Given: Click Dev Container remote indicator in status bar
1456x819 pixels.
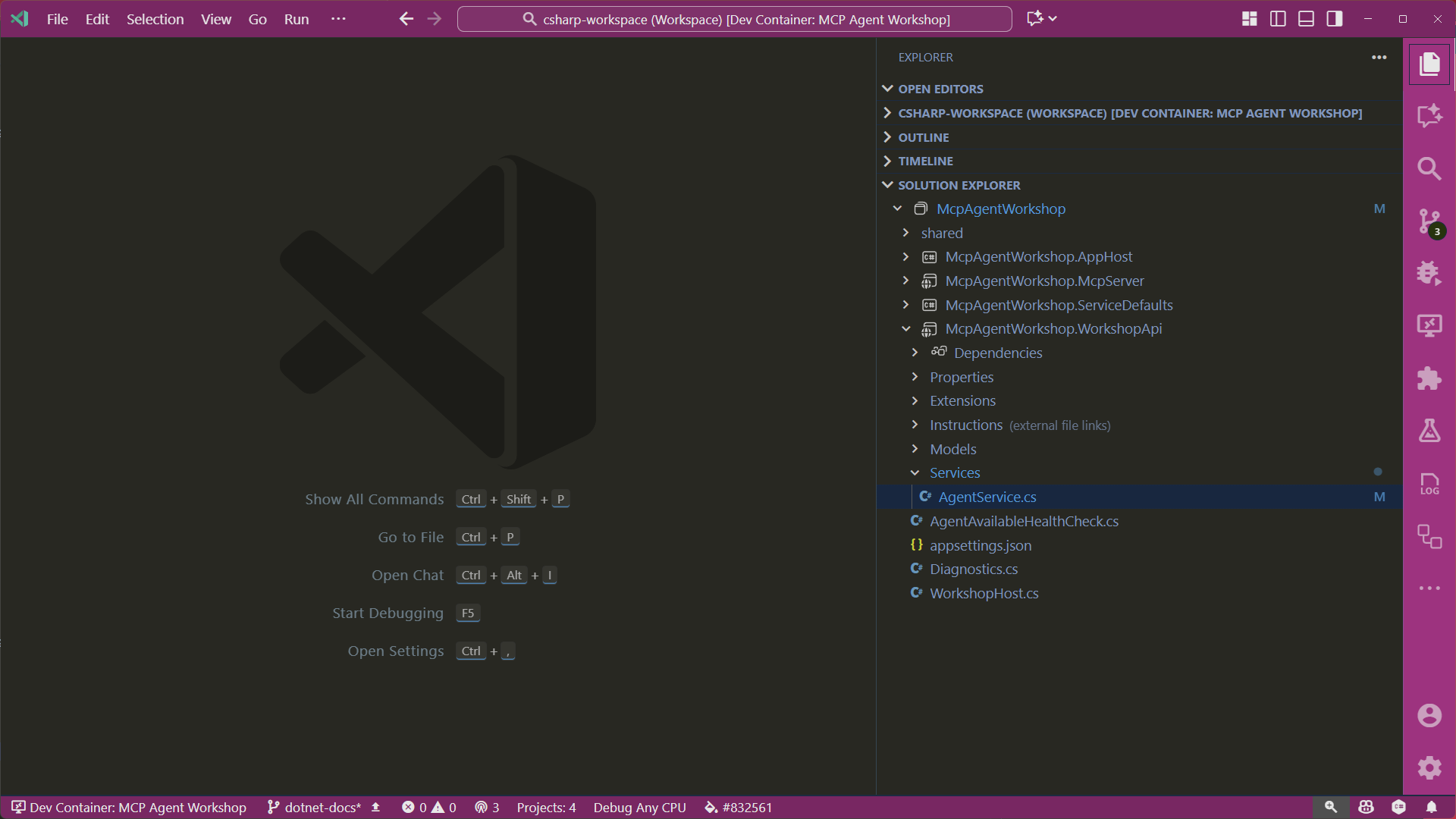Looking at the screenshot, I should tap(129, 808).
